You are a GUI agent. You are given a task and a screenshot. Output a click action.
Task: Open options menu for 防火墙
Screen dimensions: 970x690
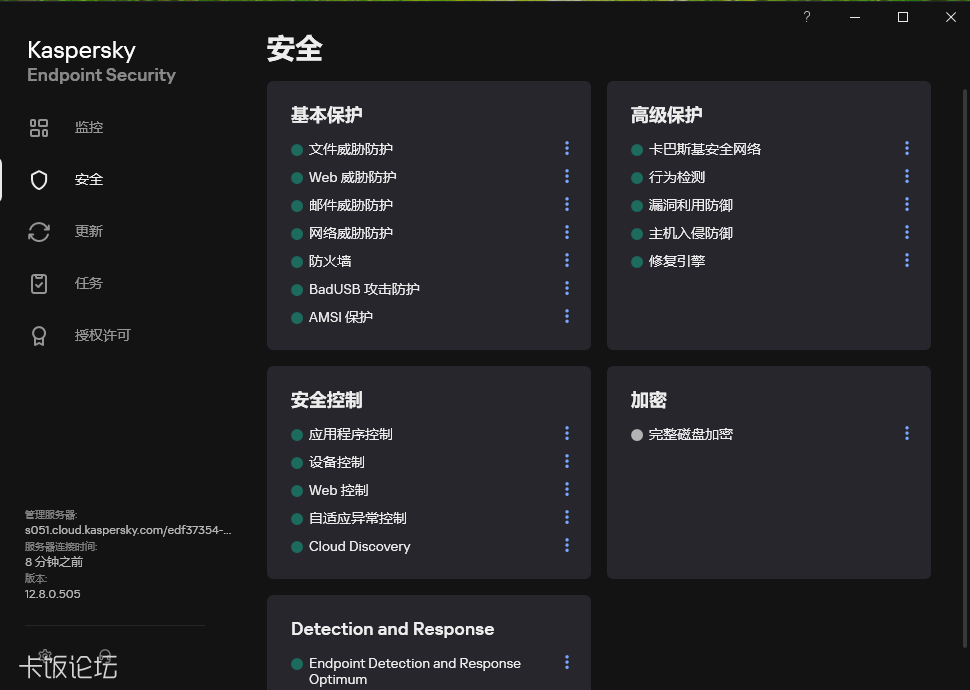click(567, 260)
